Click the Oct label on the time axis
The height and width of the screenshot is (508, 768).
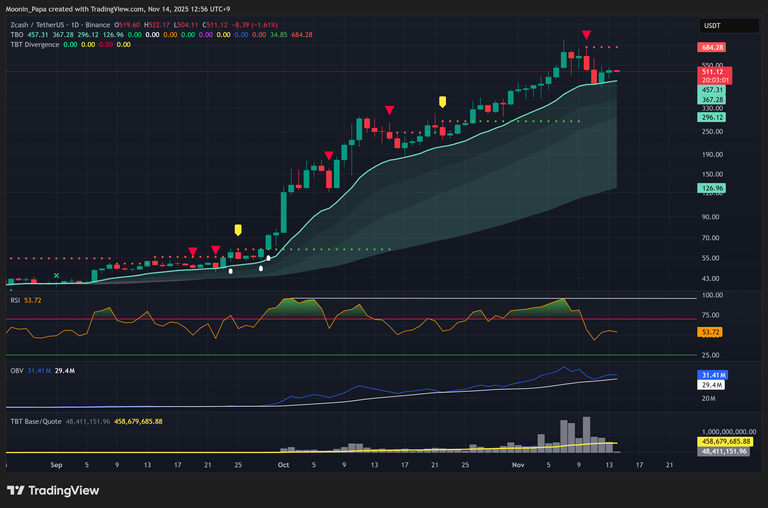pyautogui.click(x=284, y=465)
